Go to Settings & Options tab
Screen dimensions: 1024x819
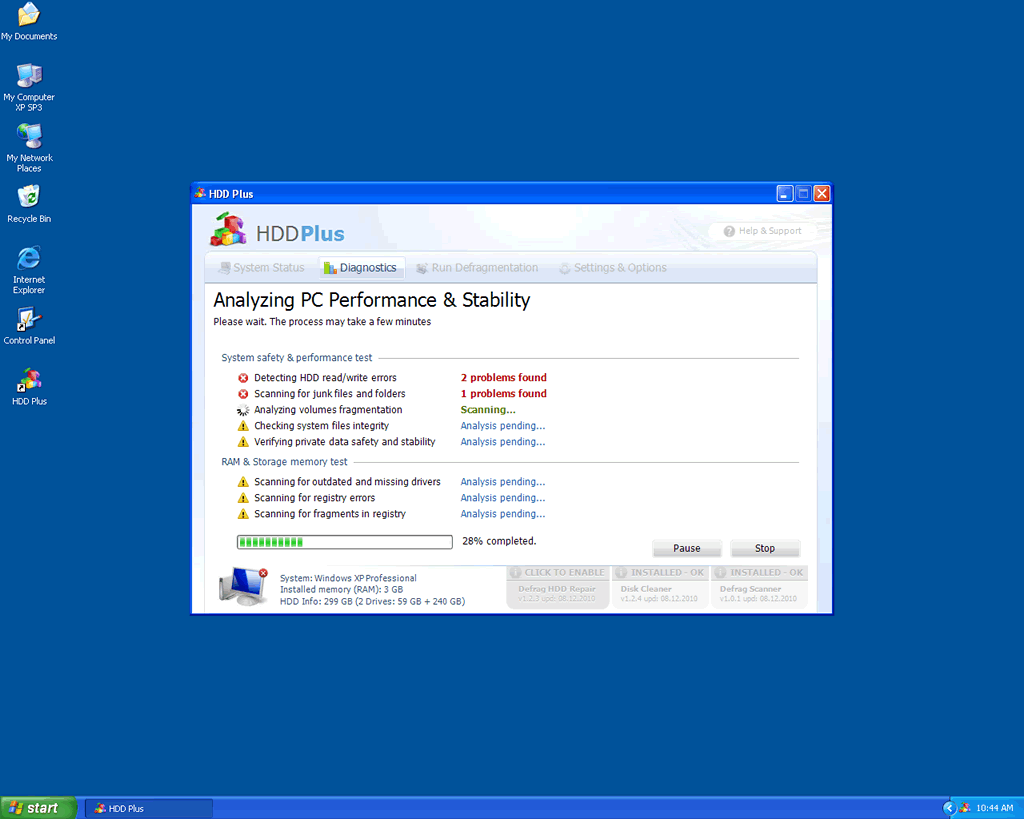612,268
